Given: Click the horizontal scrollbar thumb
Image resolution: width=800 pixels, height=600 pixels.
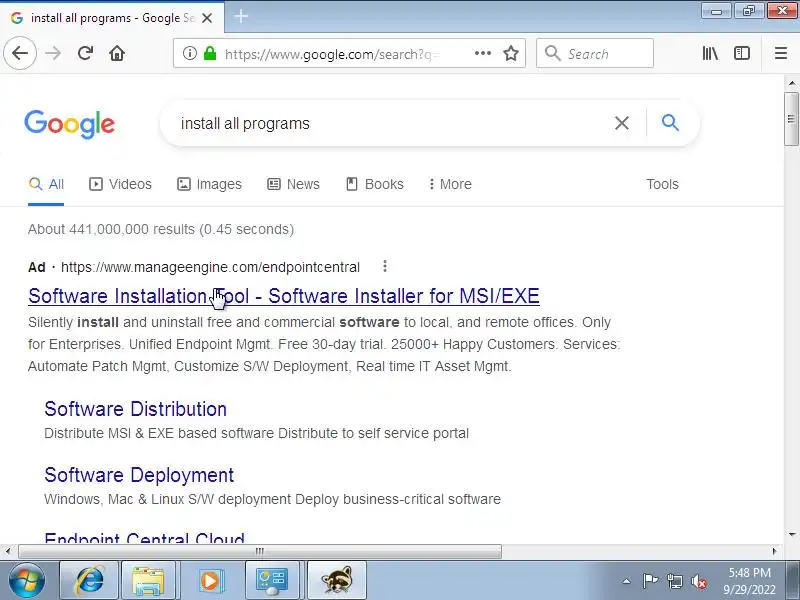Looking at the screenshot, I should (260, 551).
